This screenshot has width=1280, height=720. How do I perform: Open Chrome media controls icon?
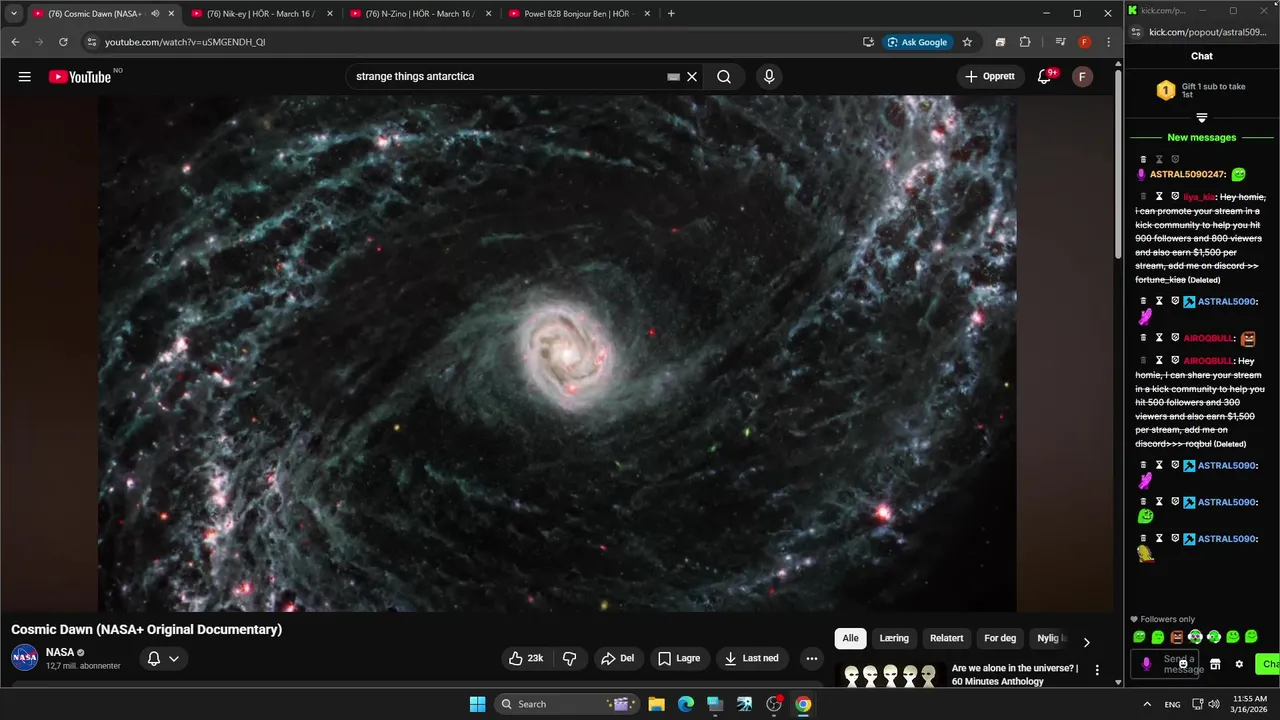pyautogui.click(x=1060, y=42)
